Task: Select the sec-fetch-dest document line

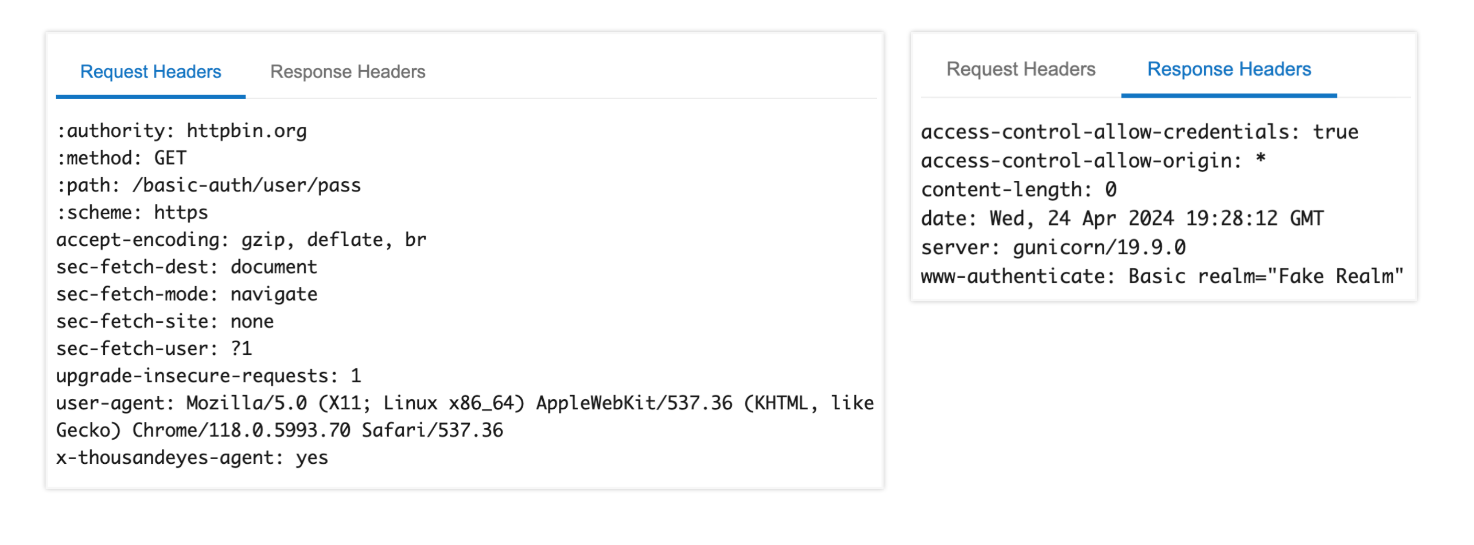Action: 187,267
